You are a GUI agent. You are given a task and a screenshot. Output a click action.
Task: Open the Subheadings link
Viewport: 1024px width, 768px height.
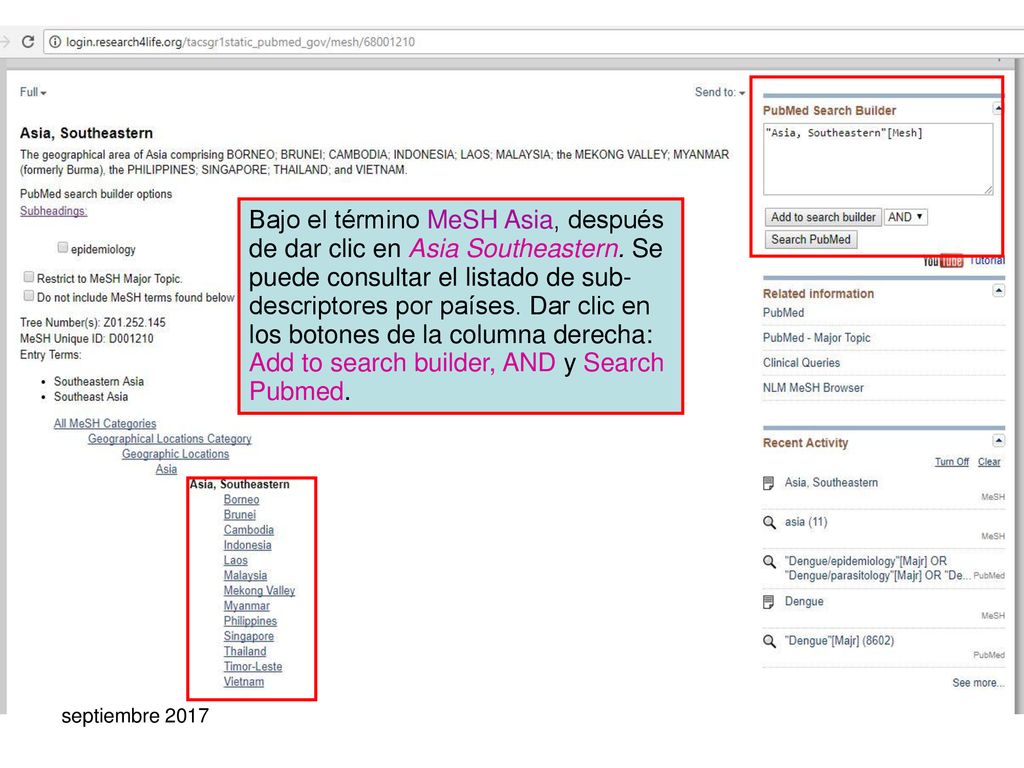click(54, 211)
